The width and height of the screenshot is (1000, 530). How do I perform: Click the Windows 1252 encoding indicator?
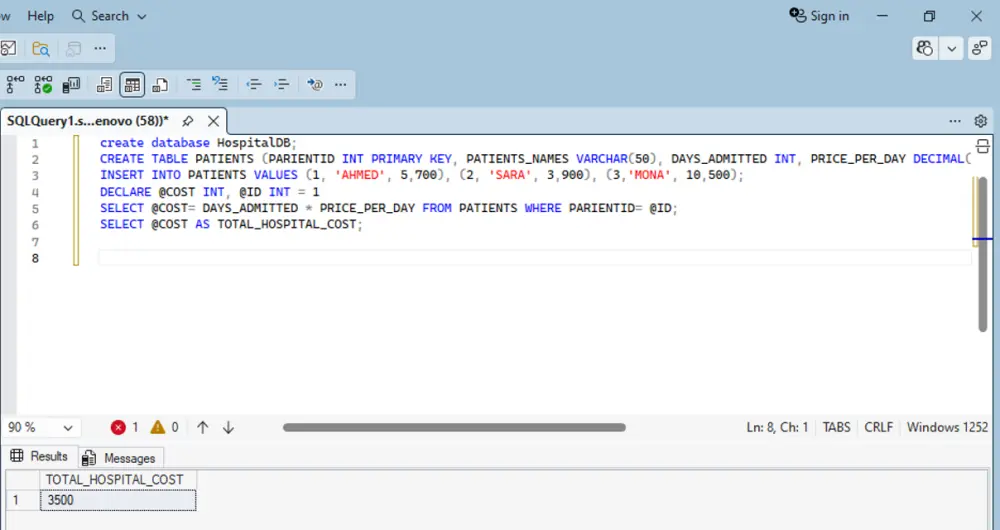947,427
